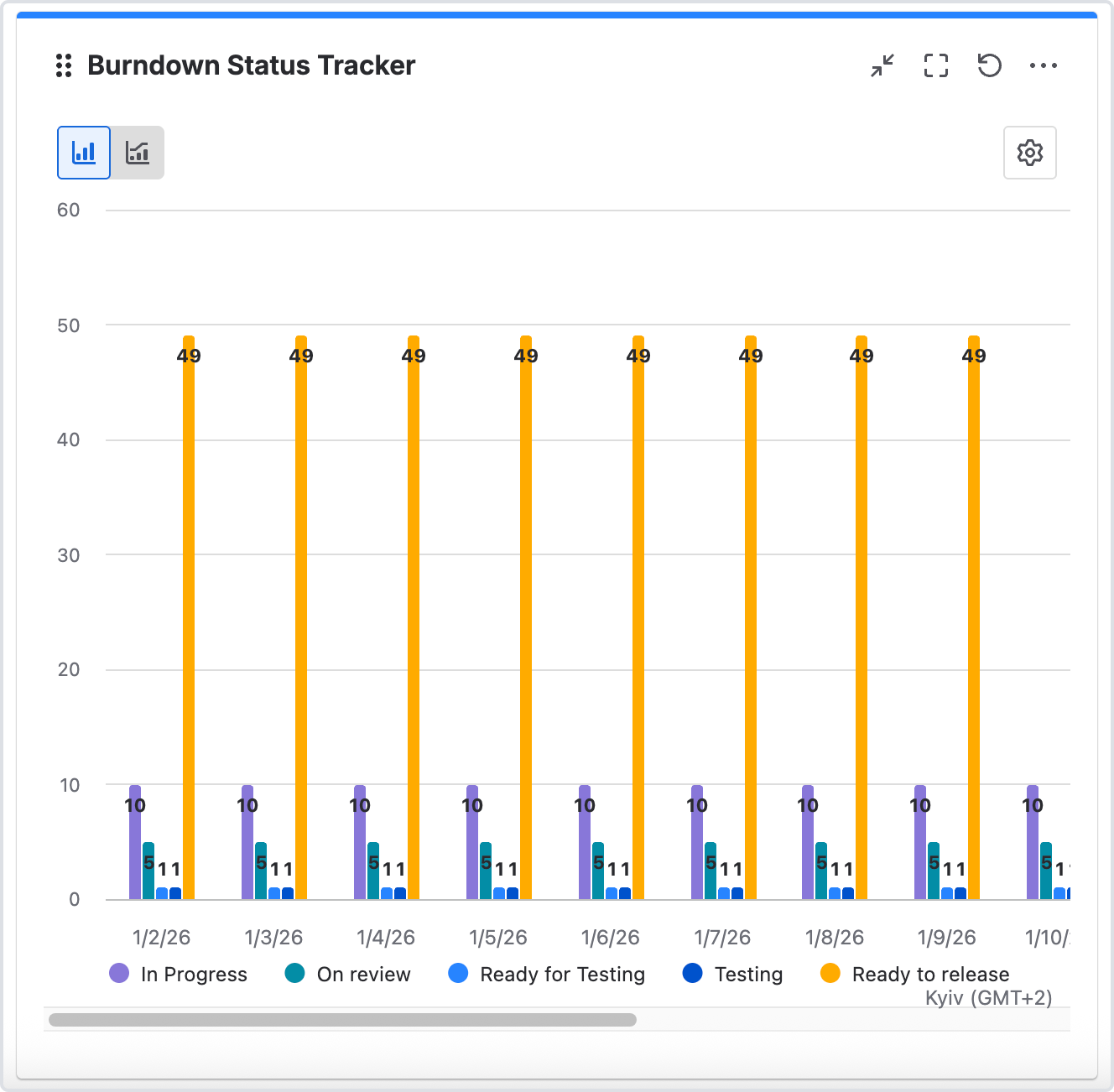Screen dimensions: 1114x1092
Task: Click the horizontal chart scrollbar thumb
Action: tap(342, 1020)
